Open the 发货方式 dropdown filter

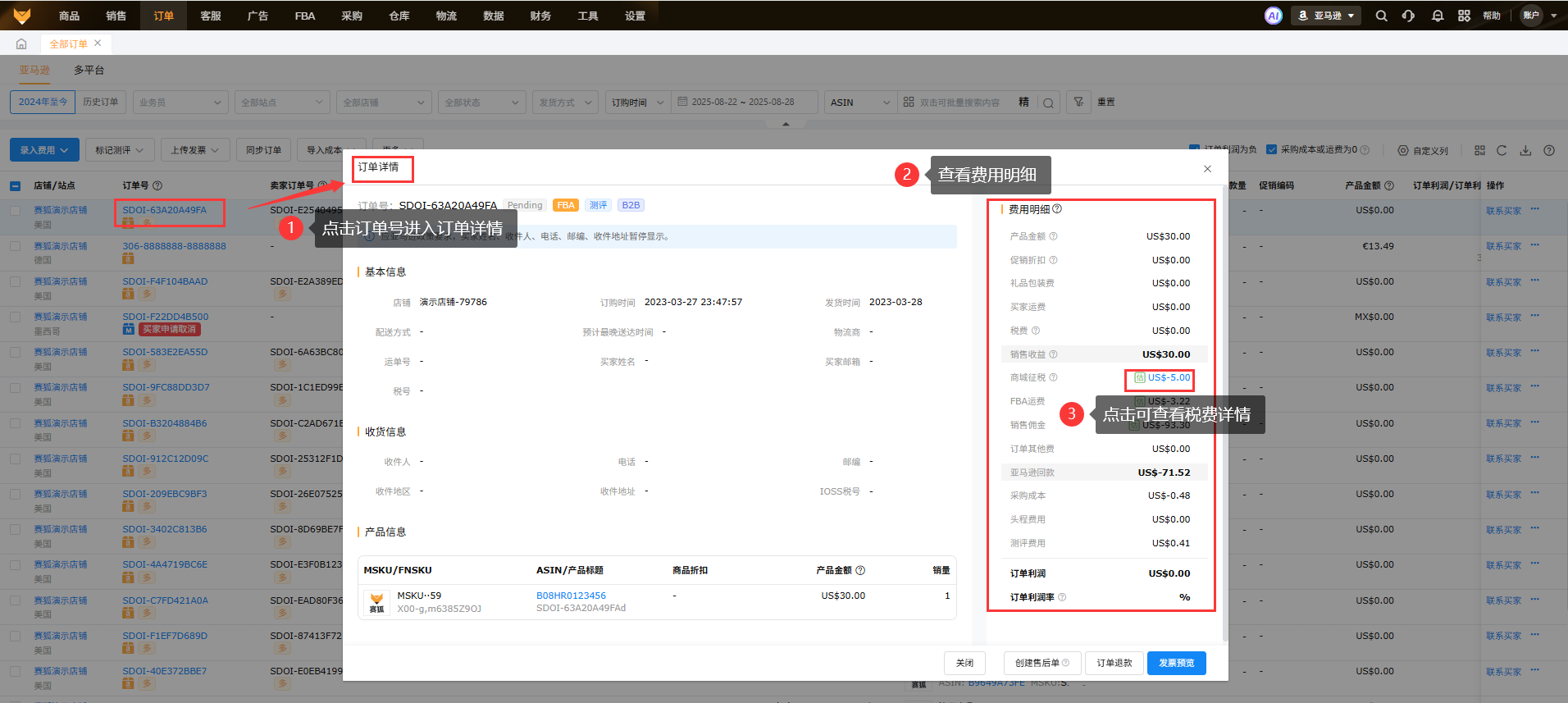(x=566, y=103)
